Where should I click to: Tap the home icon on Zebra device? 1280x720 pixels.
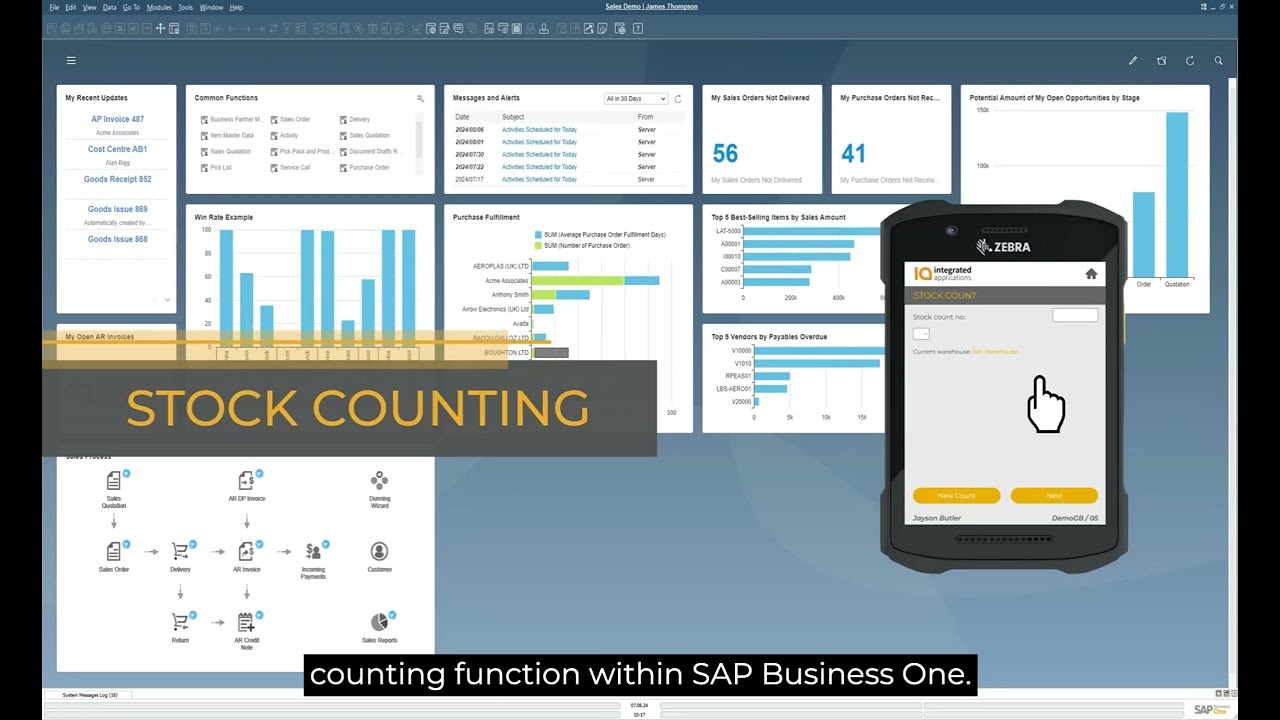point(1091,274)
